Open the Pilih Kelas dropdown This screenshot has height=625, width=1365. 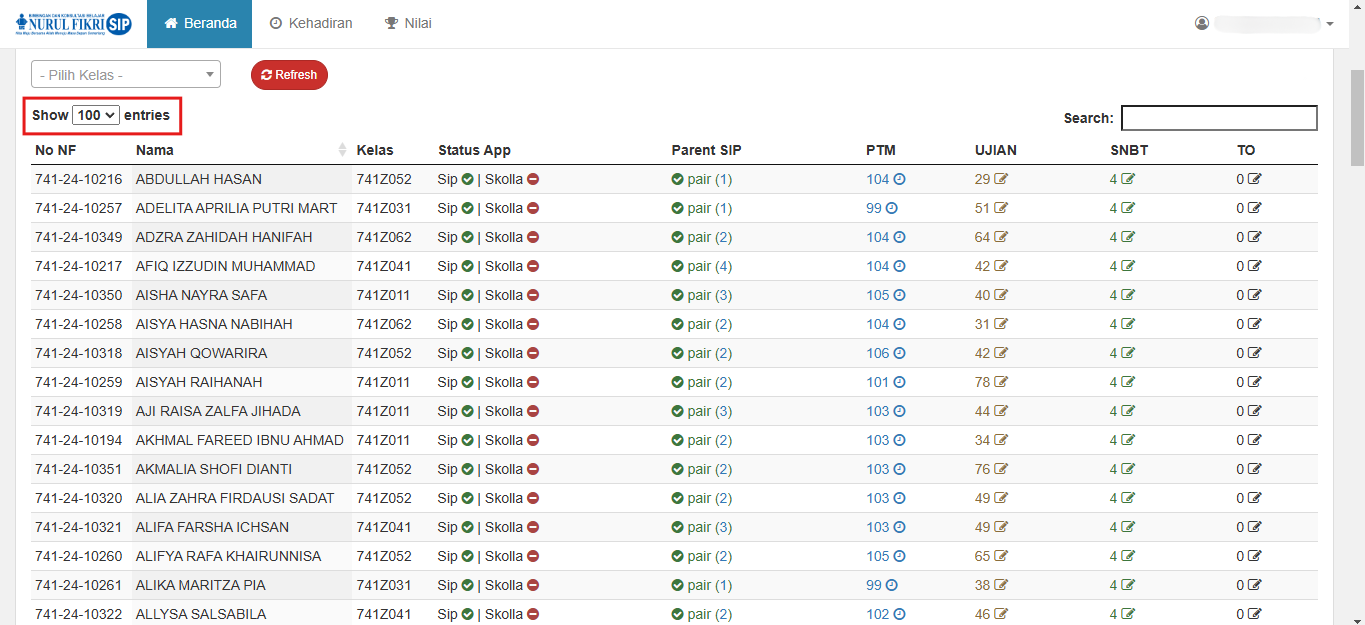click(125, 75)
